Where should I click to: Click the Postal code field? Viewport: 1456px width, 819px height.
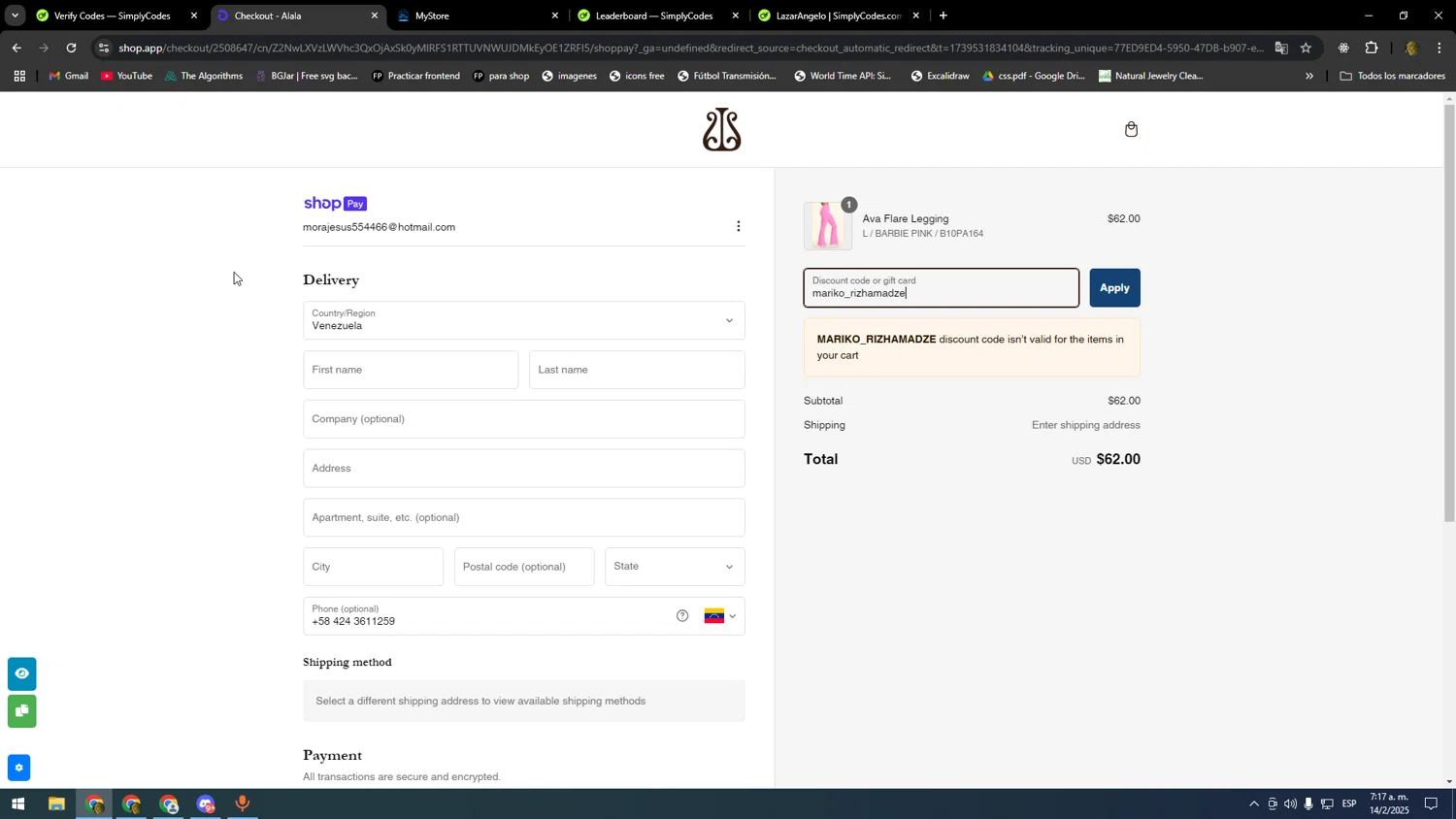click(524, 567)
